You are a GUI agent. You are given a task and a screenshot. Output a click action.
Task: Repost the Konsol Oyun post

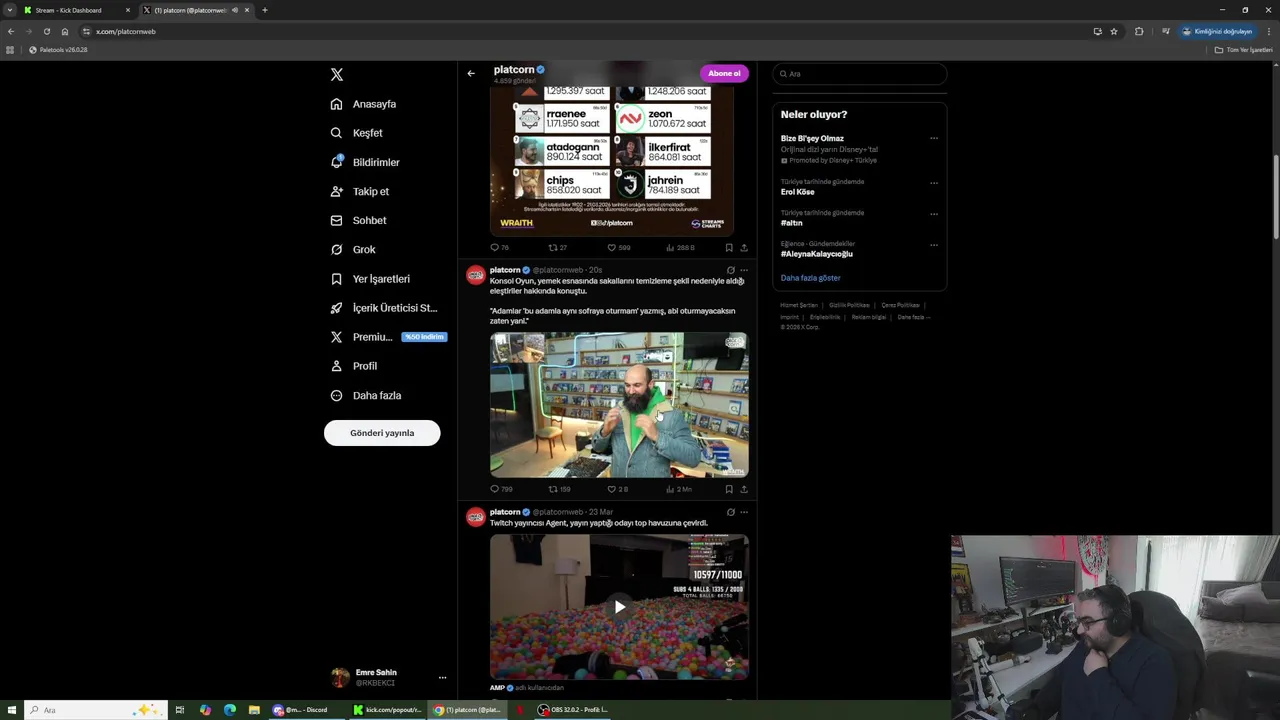(553, 489)
